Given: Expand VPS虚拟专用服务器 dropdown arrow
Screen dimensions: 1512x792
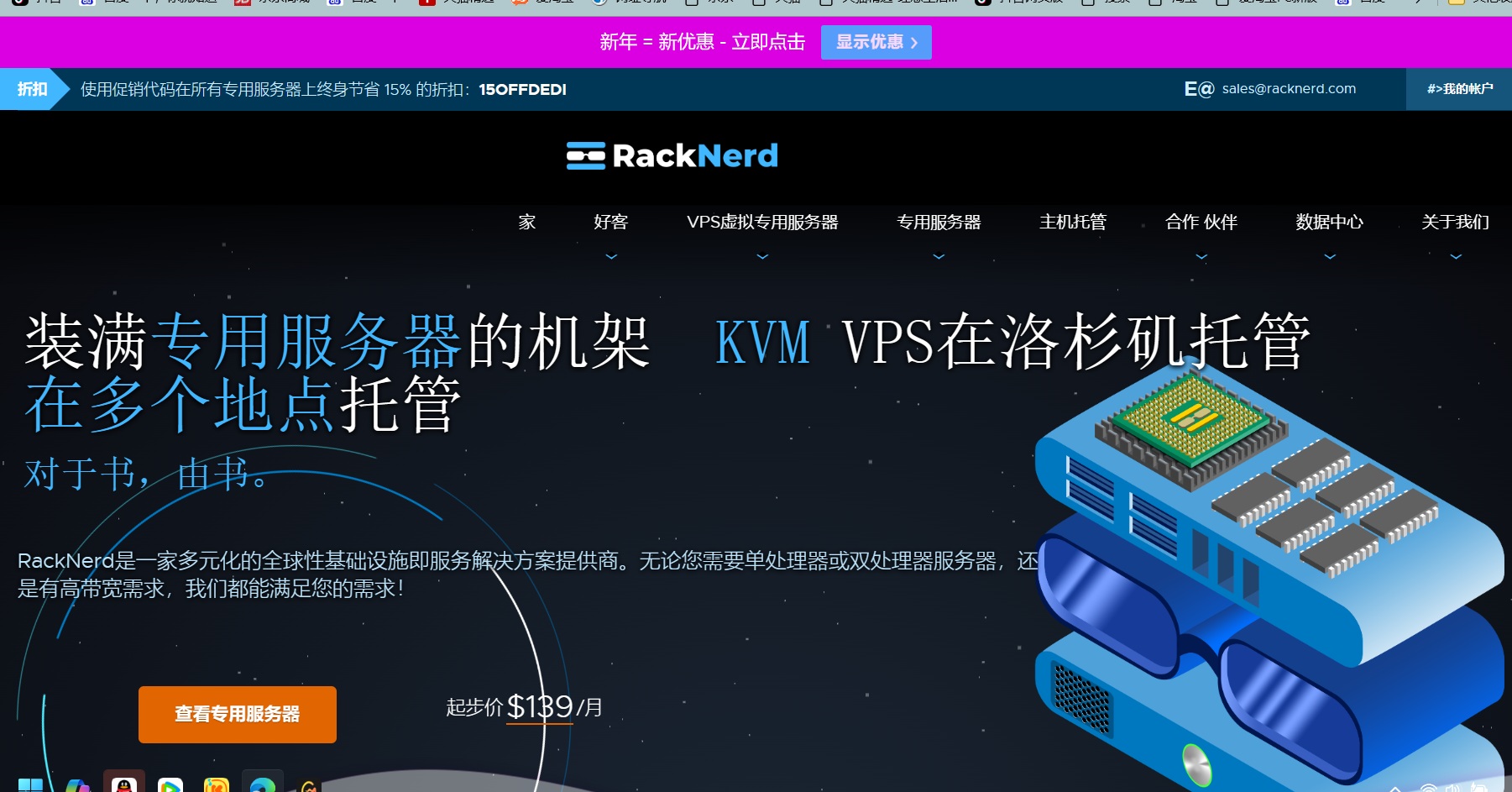Looking at the screenshot, I should [762, 256].
